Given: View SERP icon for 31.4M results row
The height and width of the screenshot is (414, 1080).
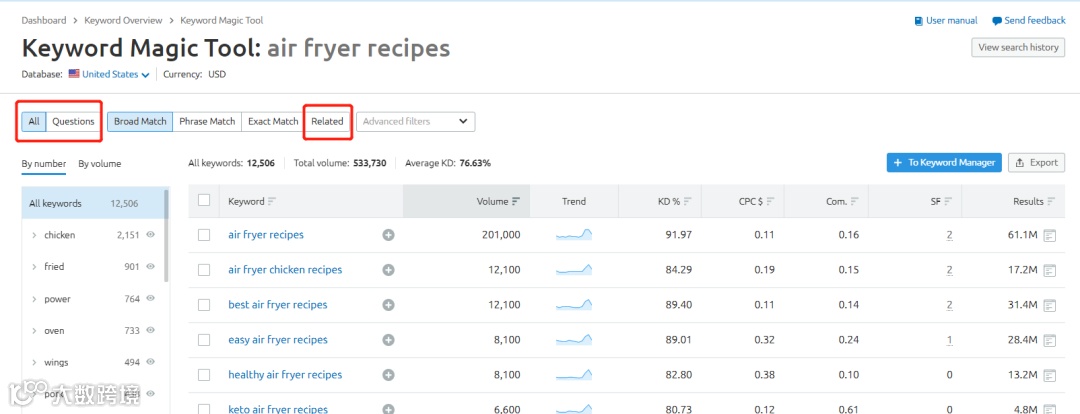Looking at the screenshot, I should 1050,306.
